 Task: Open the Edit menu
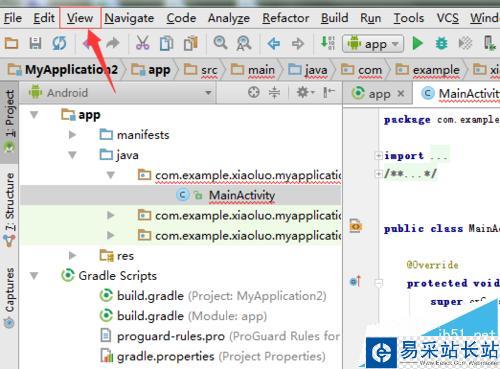tap(44, 18)
